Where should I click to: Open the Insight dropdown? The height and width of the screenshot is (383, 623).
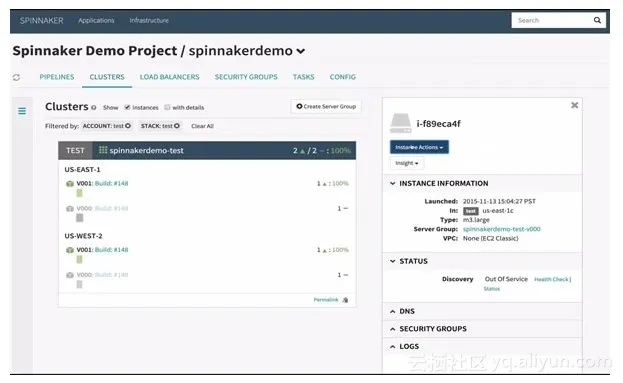click(x=407, y=163)
